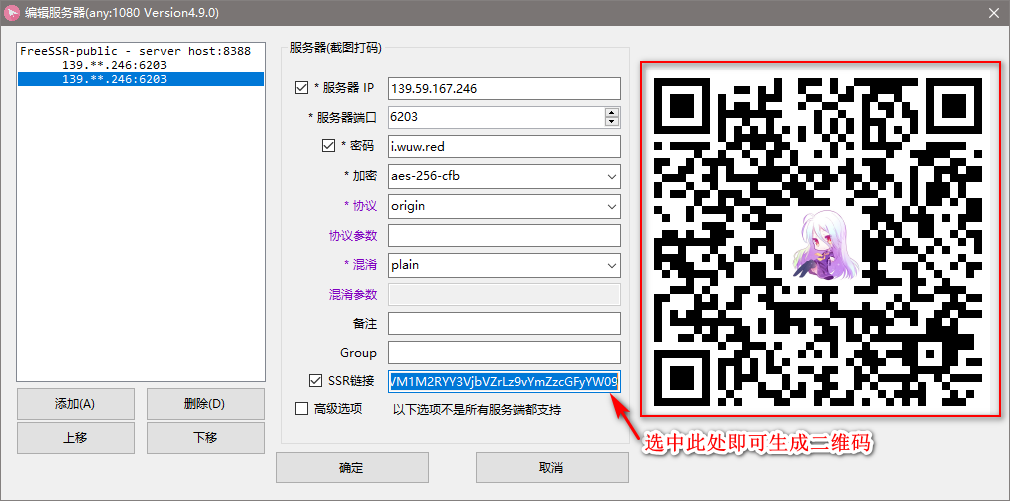The image size is (1010, 501).
Task: Open the encryption method dropdown aes-256-cfb
Action: tap(504, 176)
